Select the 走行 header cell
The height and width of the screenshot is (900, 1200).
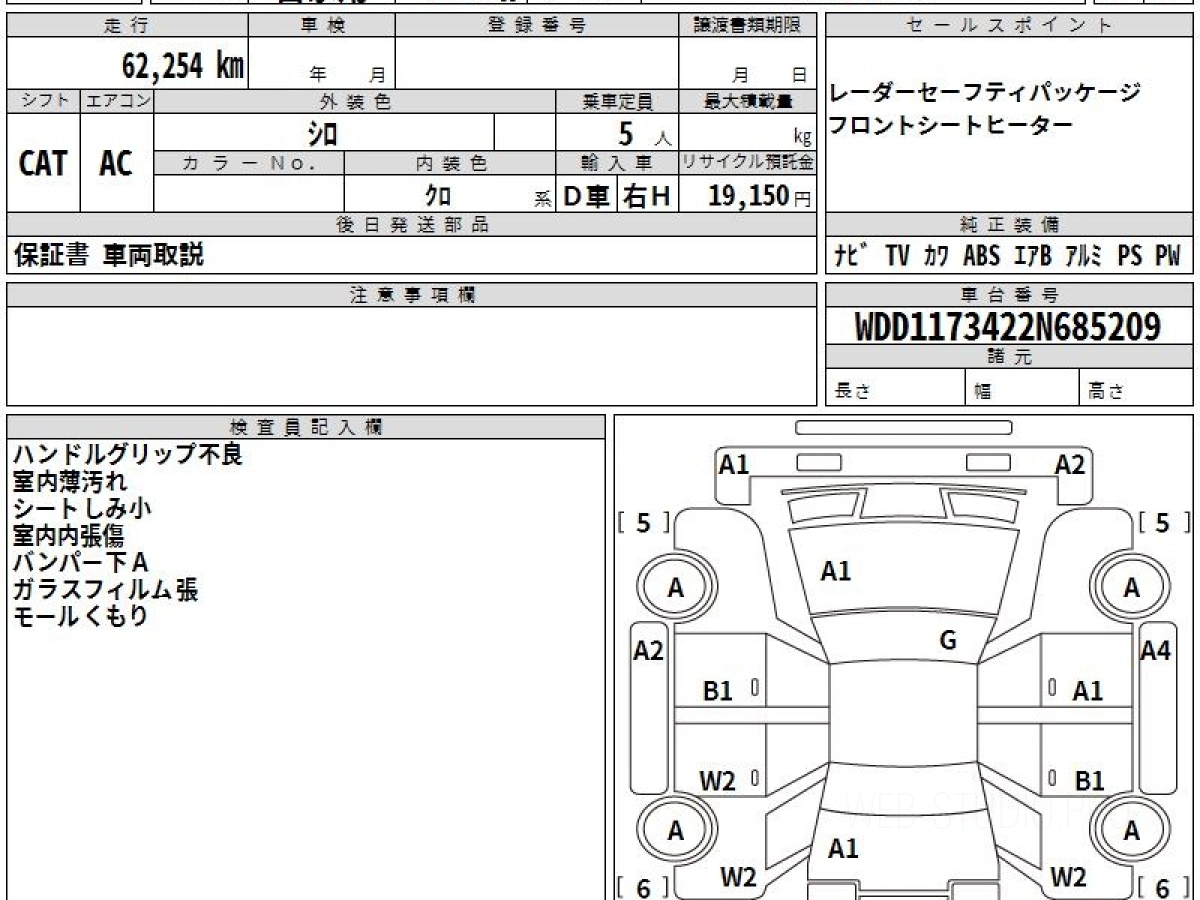[x=126, y=26]
